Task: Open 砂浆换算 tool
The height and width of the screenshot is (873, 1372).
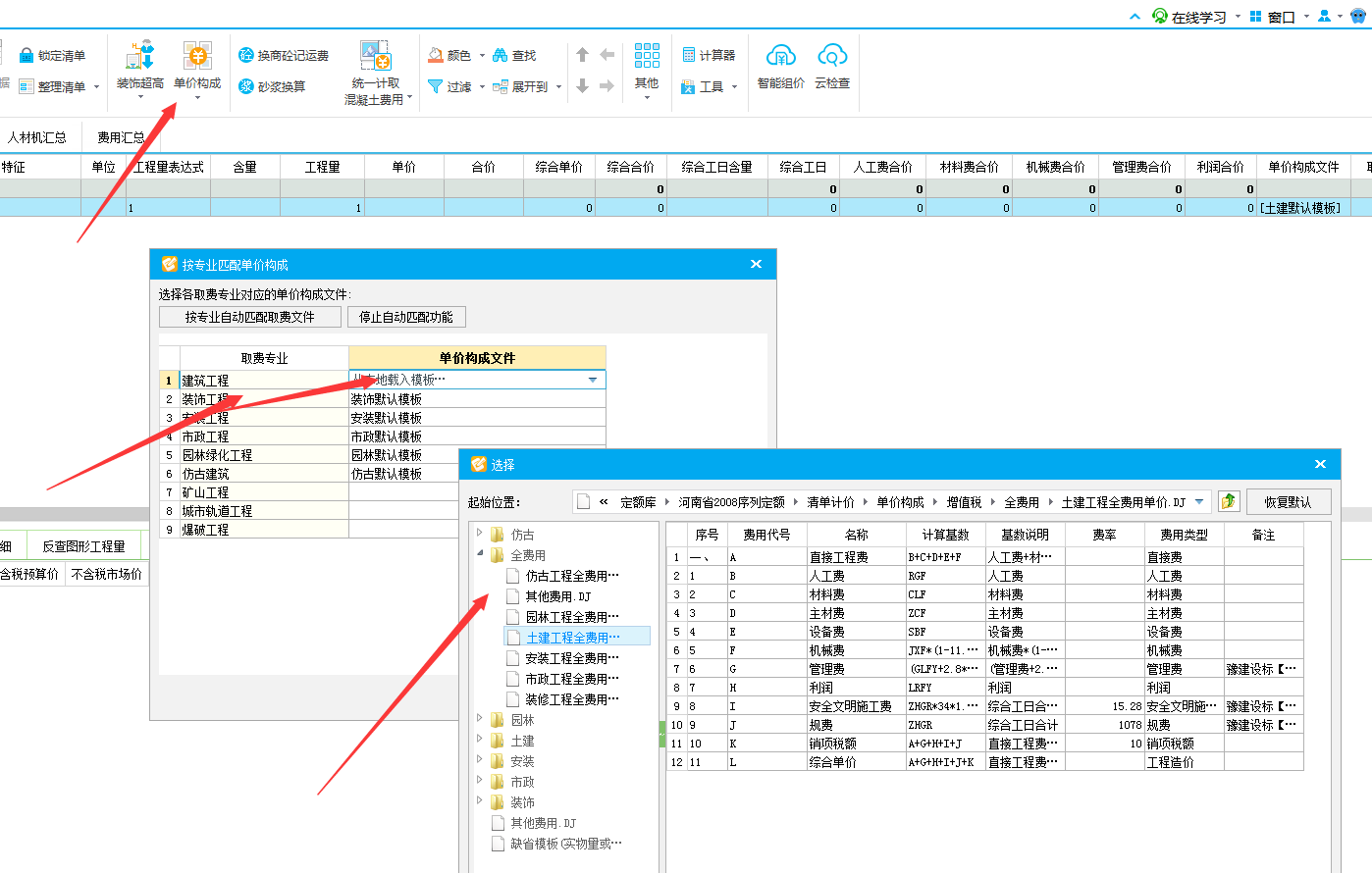Action: [x=272, y=86]
